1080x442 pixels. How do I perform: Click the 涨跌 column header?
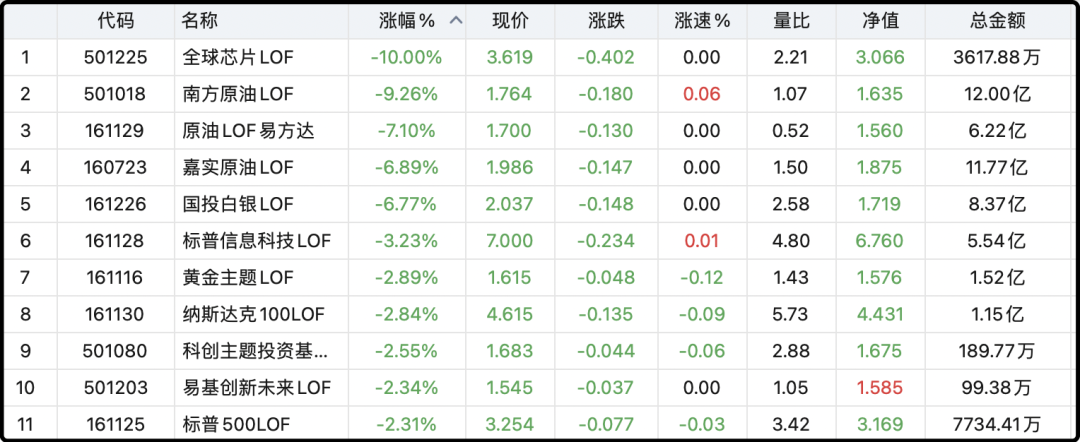click(605, 21)
